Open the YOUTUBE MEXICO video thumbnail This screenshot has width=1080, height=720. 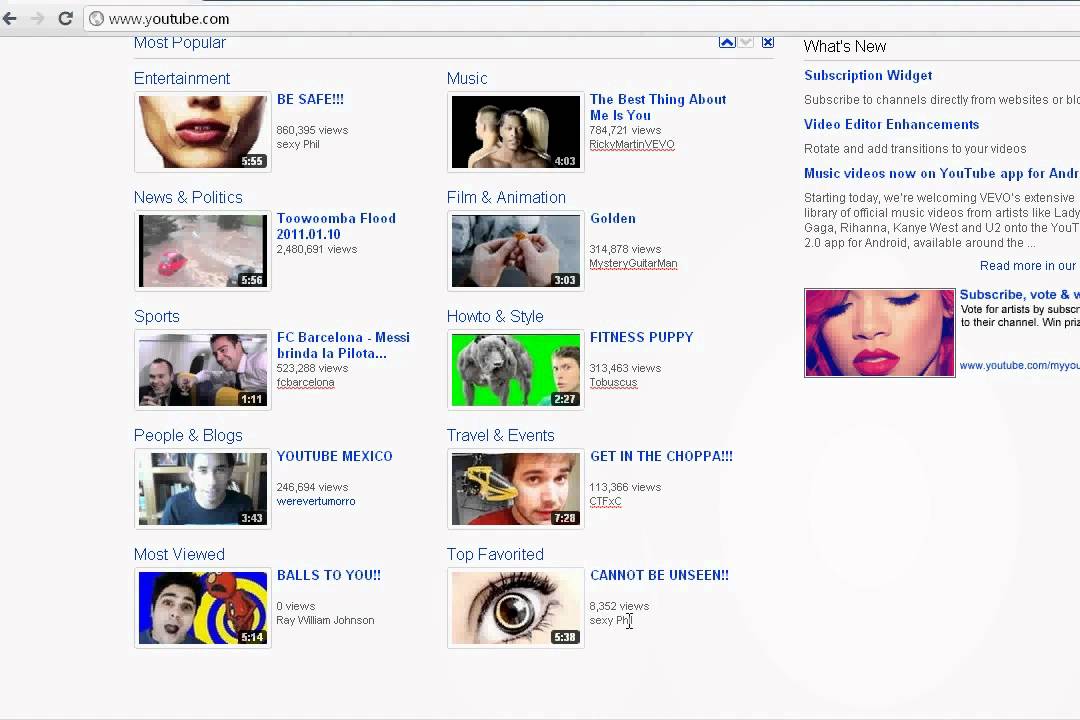pos(202,489)
